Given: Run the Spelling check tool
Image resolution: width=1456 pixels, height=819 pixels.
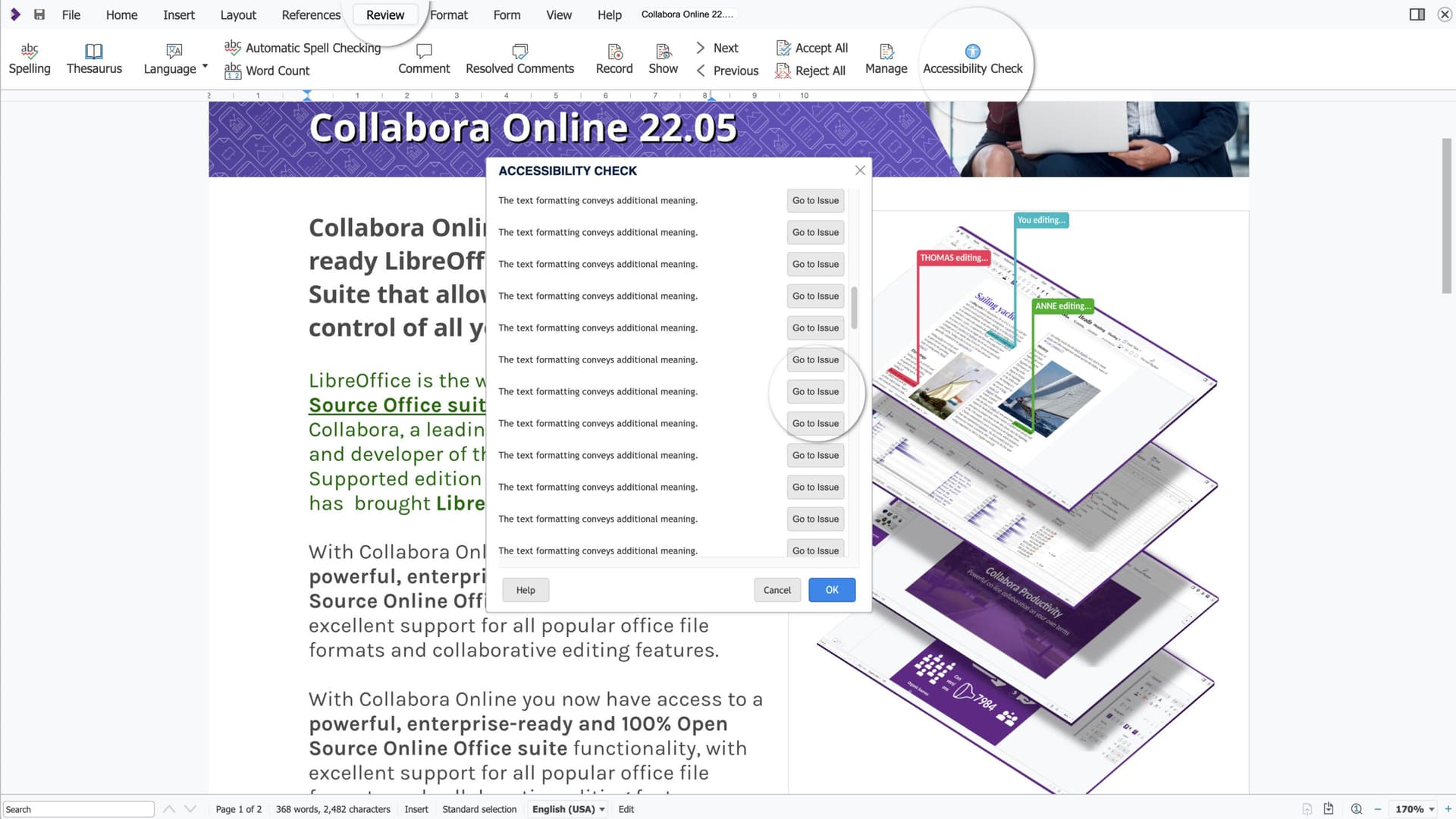Looking at the screenshot, I should [x=30, y=58].
